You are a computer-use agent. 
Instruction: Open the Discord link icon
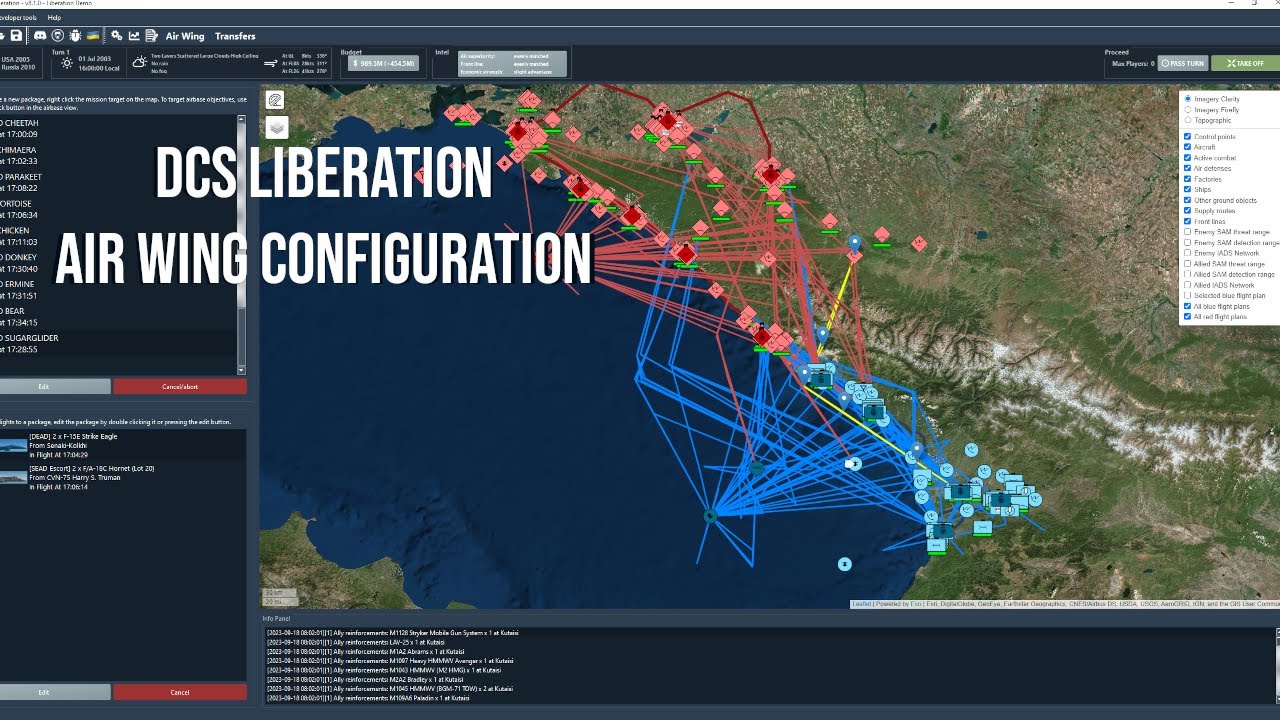pyautogui.click(x=40, y=36)
